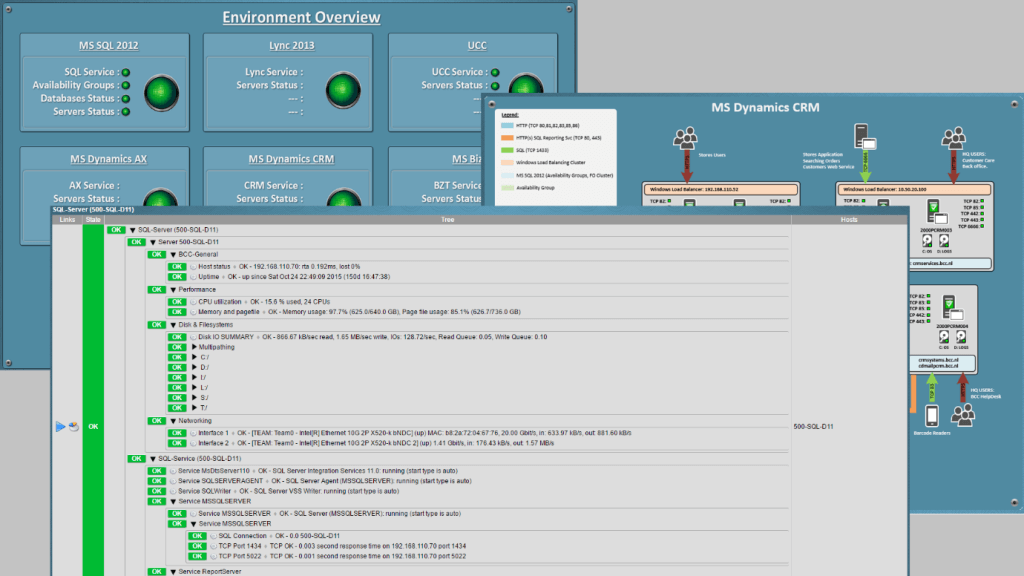This screenshot has width=1024, height=576.
Task: Open the UCC title link
Action: 477,46
